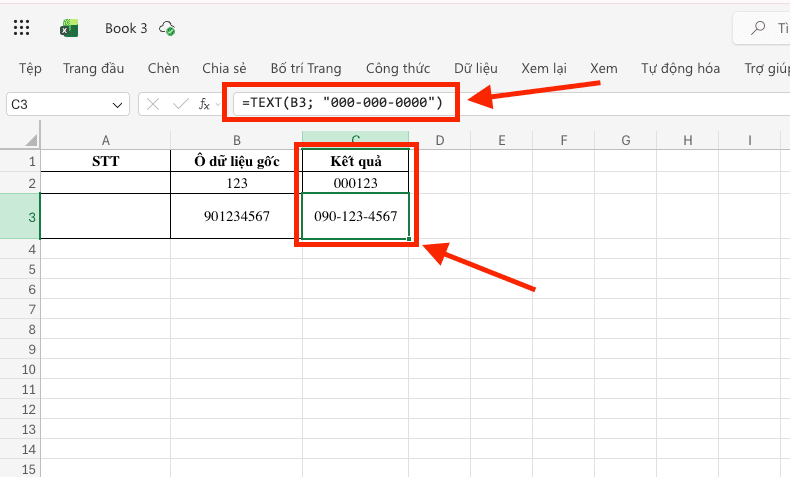
Task: Select the cell containing 123
Action: tap(236, 183)
